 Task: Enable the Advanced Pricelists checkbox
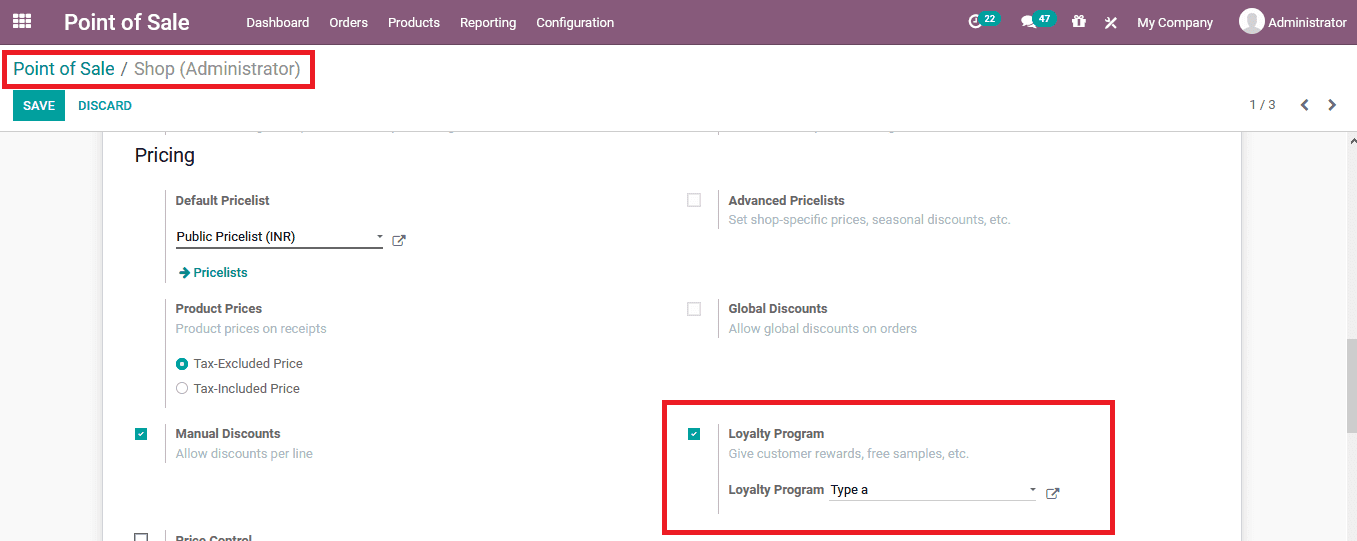(x=694, y=200)
